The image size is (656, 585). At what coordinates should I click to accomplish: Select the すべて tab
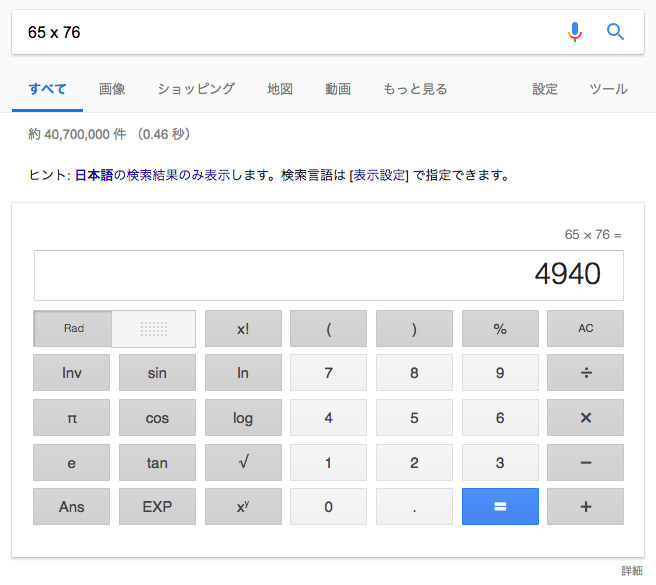pyautogui.click(x=47, y=89)
